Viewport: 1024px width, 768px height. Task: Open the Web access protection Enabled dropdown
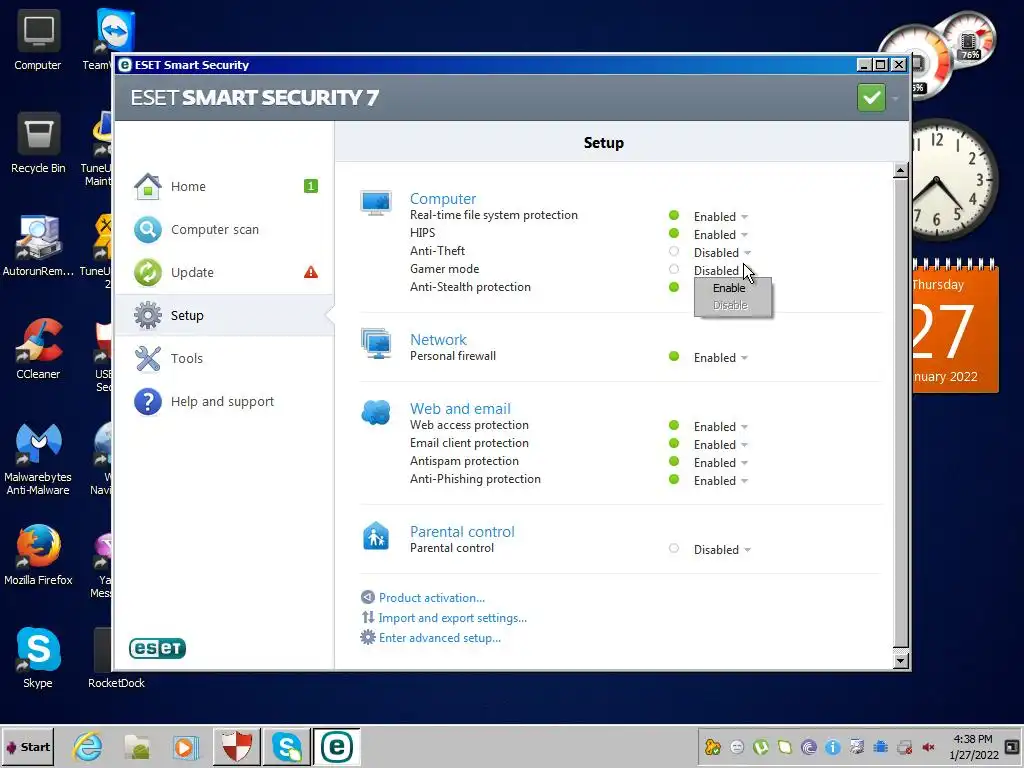pyautogui.click(x=721, y=426)
